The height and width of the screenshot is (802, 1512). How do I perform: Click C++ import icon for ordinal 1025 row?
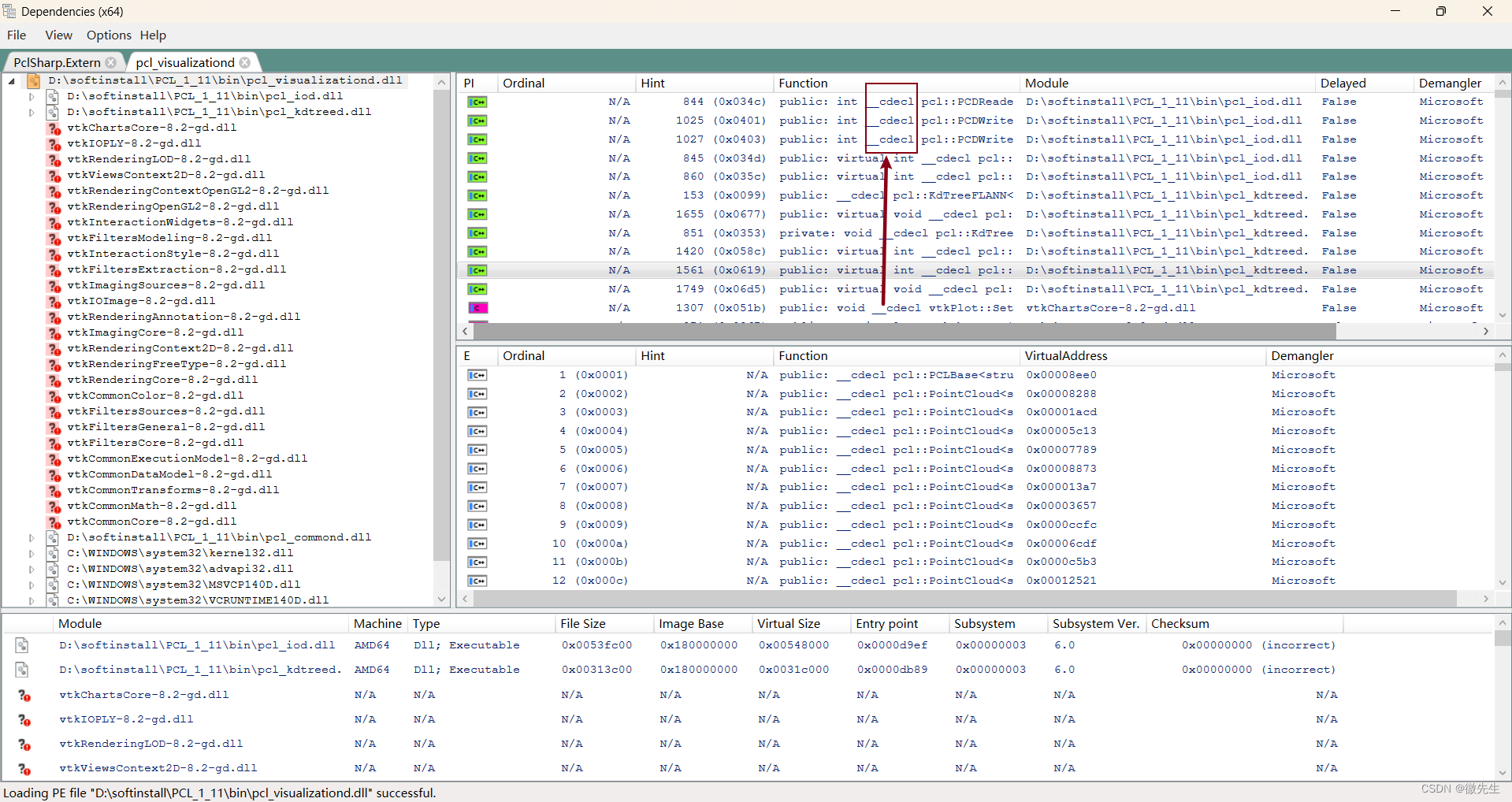point(477,121)
